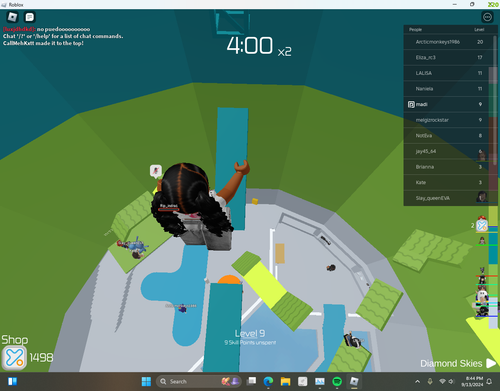Click the 9 Skill Points unspent text
Screen dimensions: 500x391
click(250, 342)
